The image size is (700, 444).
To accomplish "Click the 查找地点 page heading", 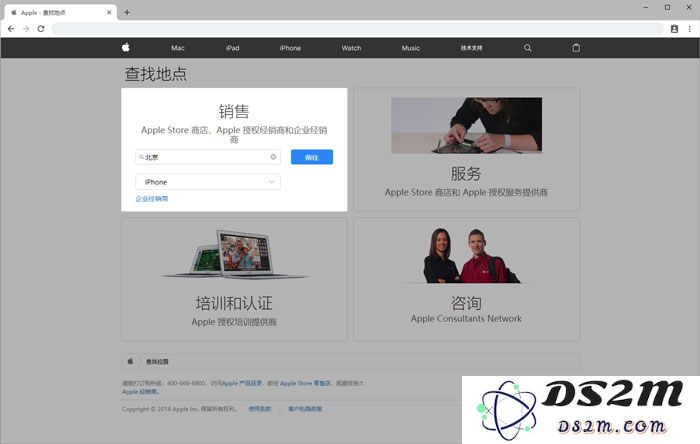I will point(155,74).
